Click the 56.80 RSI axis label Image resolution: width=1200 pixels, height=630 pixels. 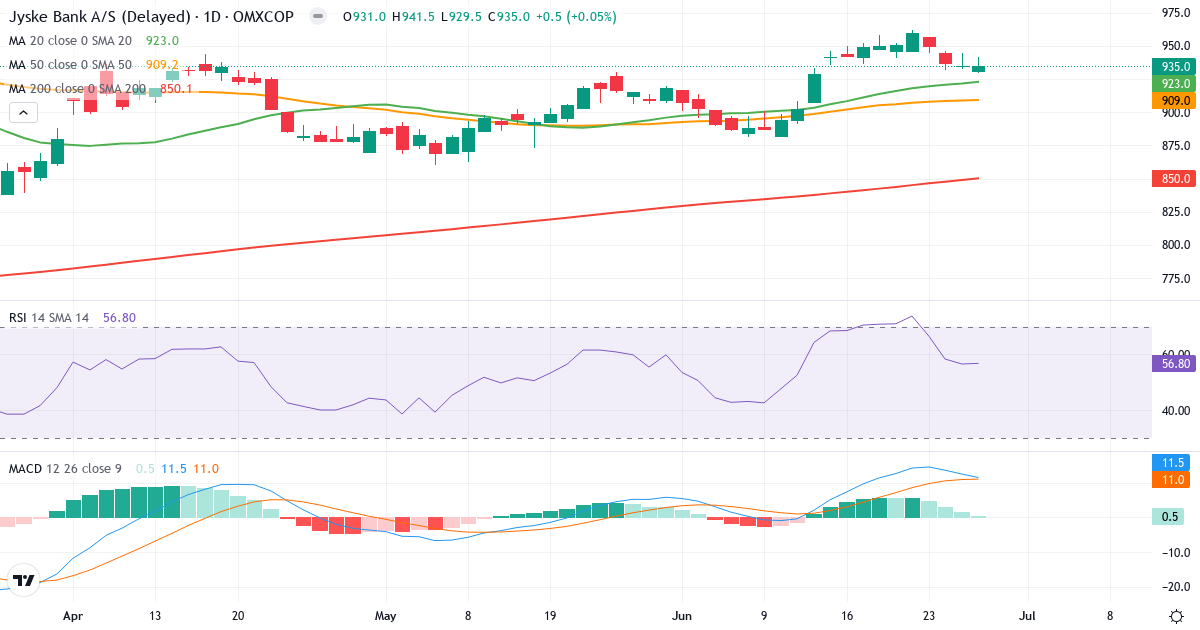click(x=1174, y=365)
